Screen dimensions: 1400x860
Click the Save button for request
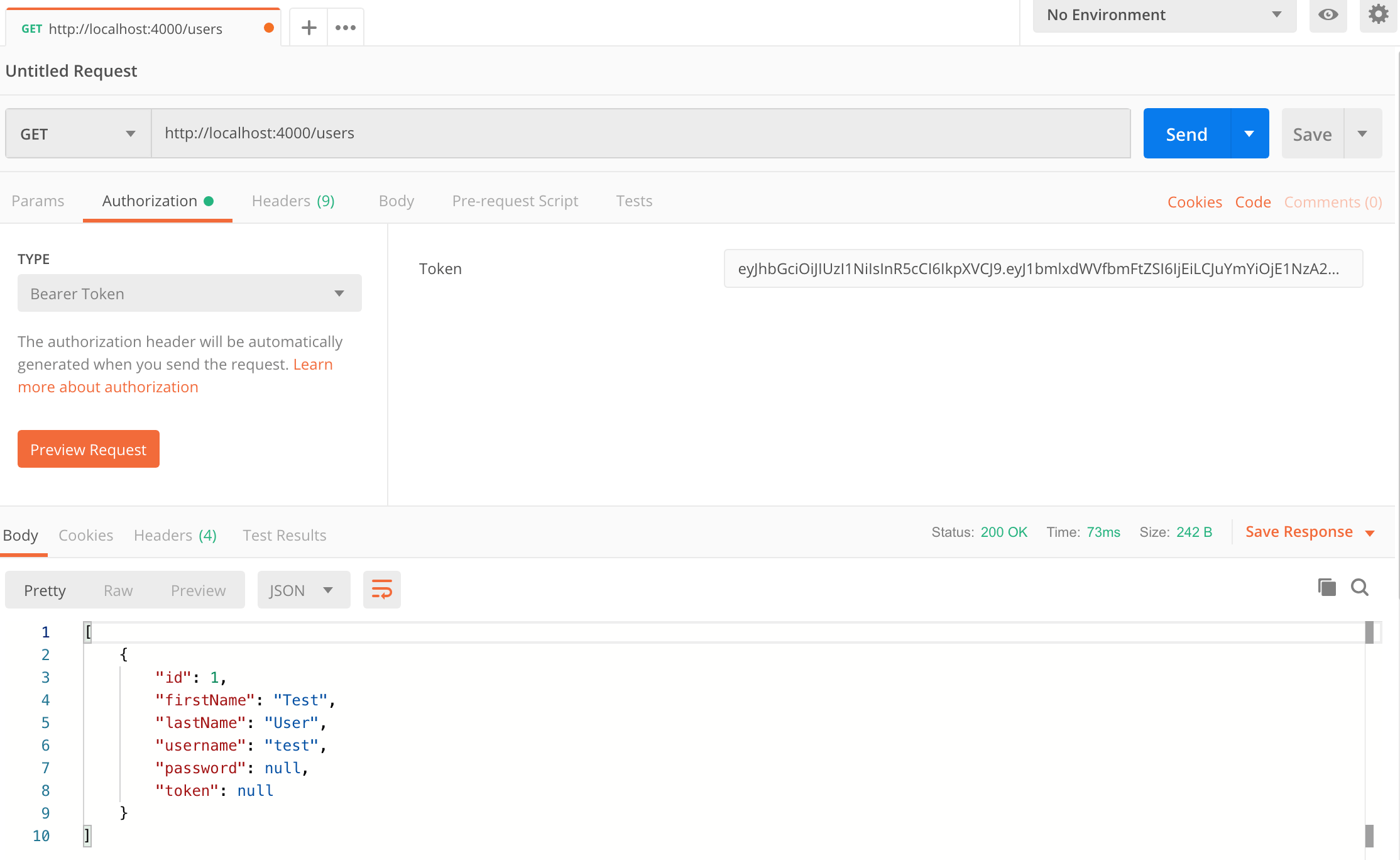(x=1311, y=133)
